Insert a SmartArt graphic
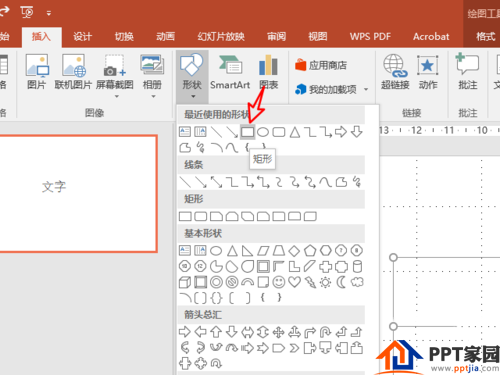Screen dimensions: 500x375 [x=230, y=72]
